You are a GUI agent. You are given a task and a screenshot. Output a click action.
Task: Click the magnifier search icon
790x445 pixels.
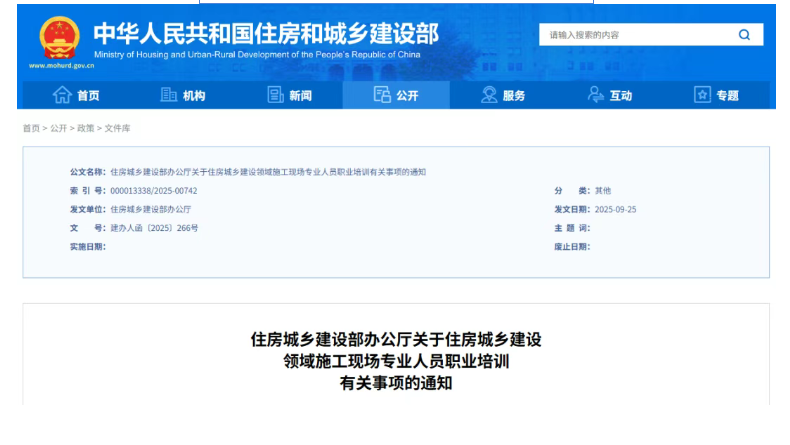click(x=744, y=35)
